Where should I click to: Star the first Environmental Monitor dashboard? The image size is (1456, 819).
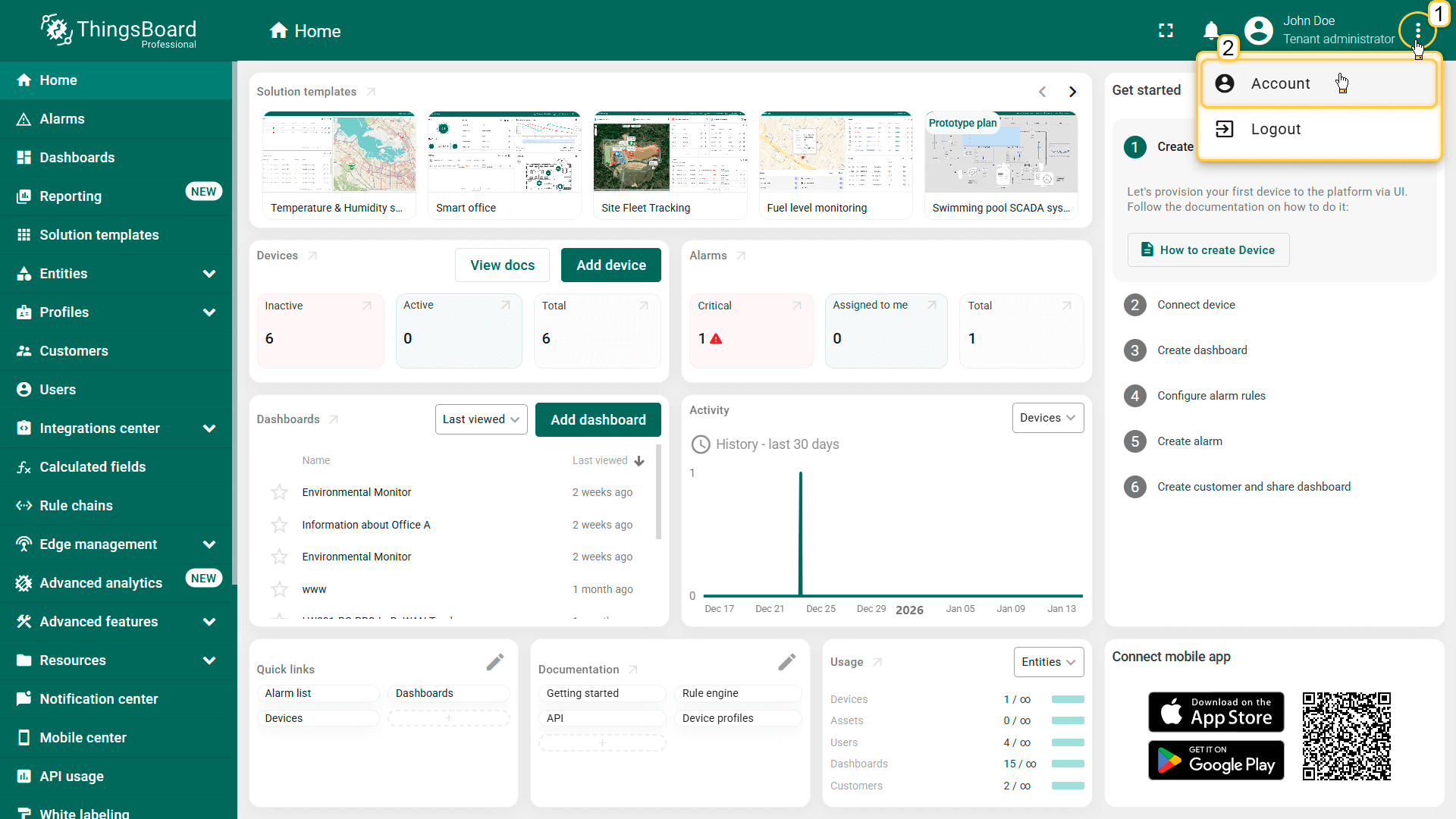pos(279,492)
